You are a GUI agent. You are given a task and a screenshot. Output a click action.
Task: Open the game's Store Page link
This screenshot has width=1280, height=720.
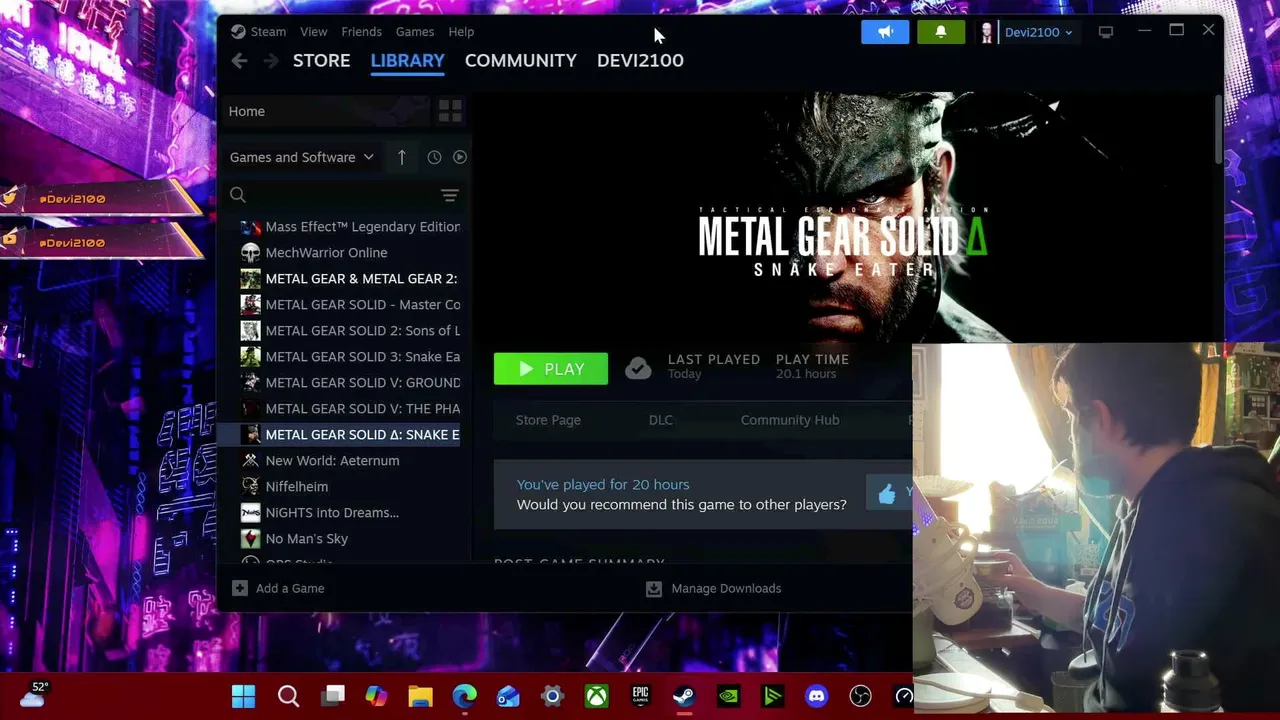coord(548,420)
